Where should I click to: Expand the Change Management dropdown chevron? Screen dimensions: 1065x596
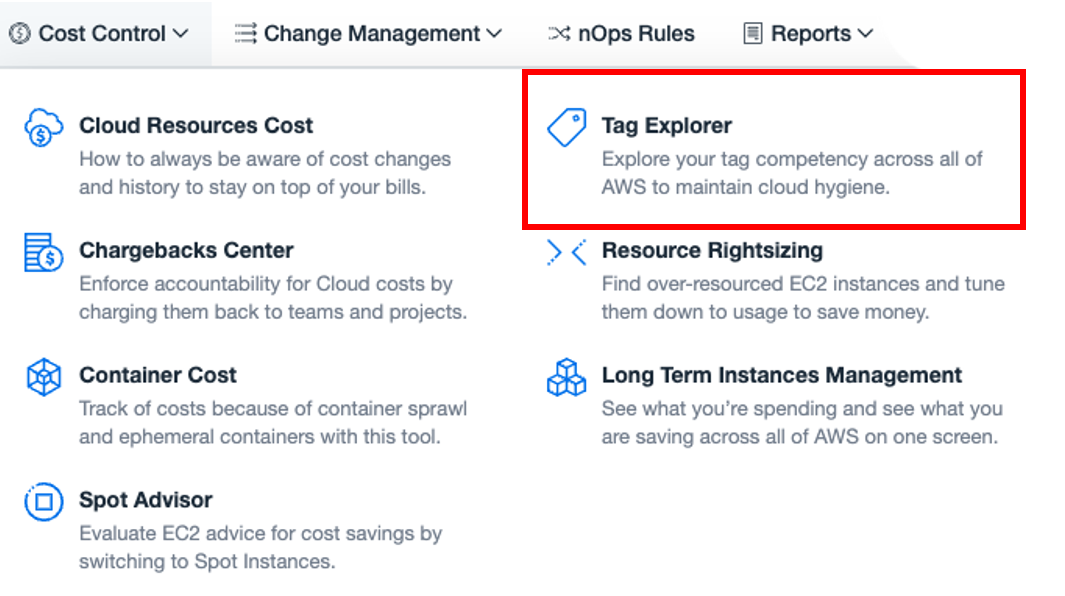coord(494,33)
